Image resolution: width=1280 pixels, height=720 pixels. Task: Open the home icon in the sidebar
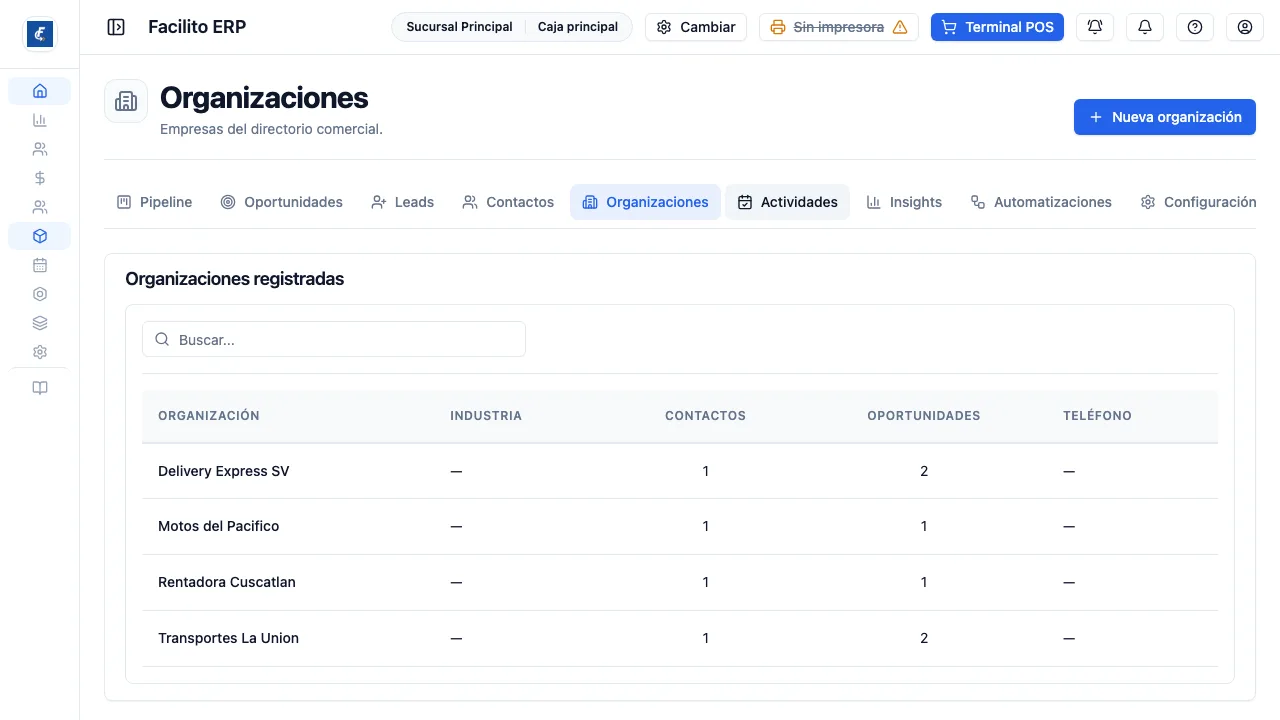[40, 91]
